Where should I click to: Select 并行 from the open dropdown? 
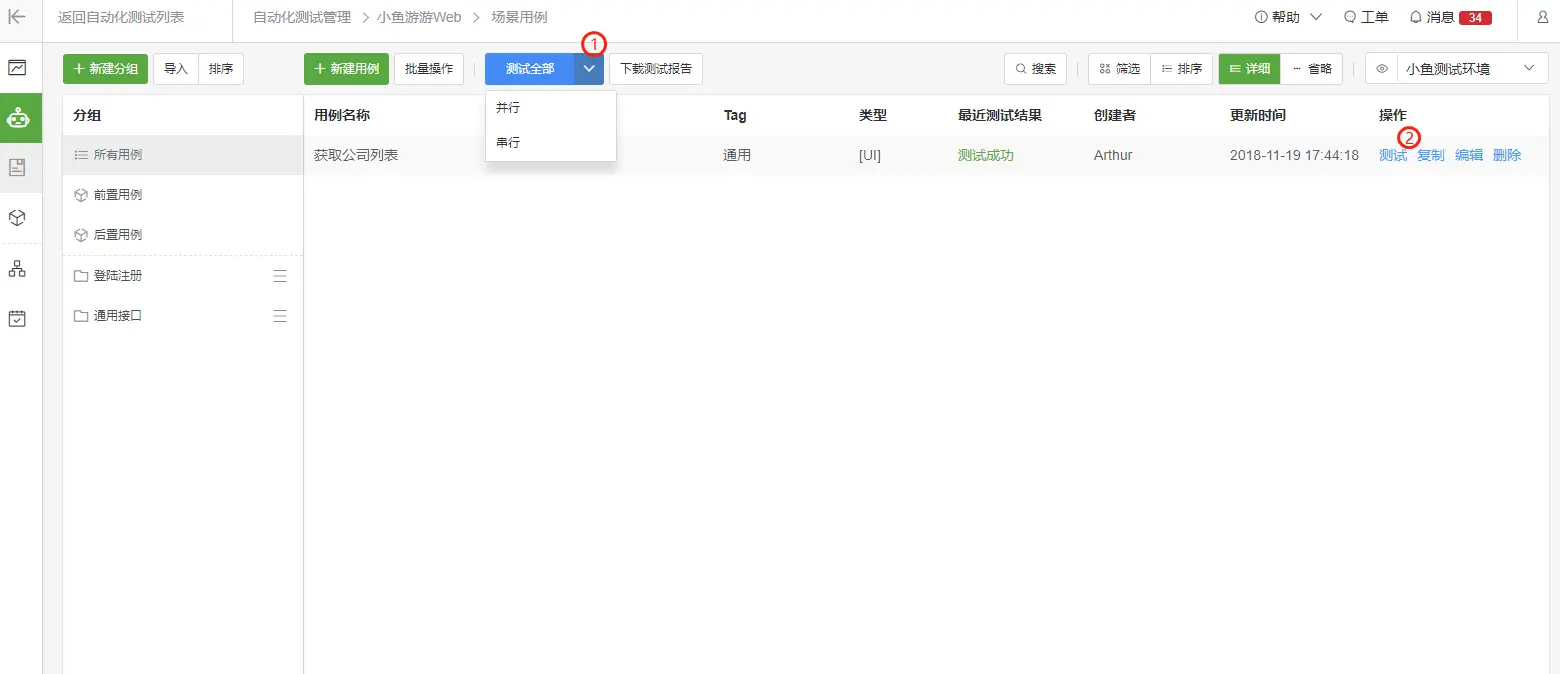[x=508, y=107]
